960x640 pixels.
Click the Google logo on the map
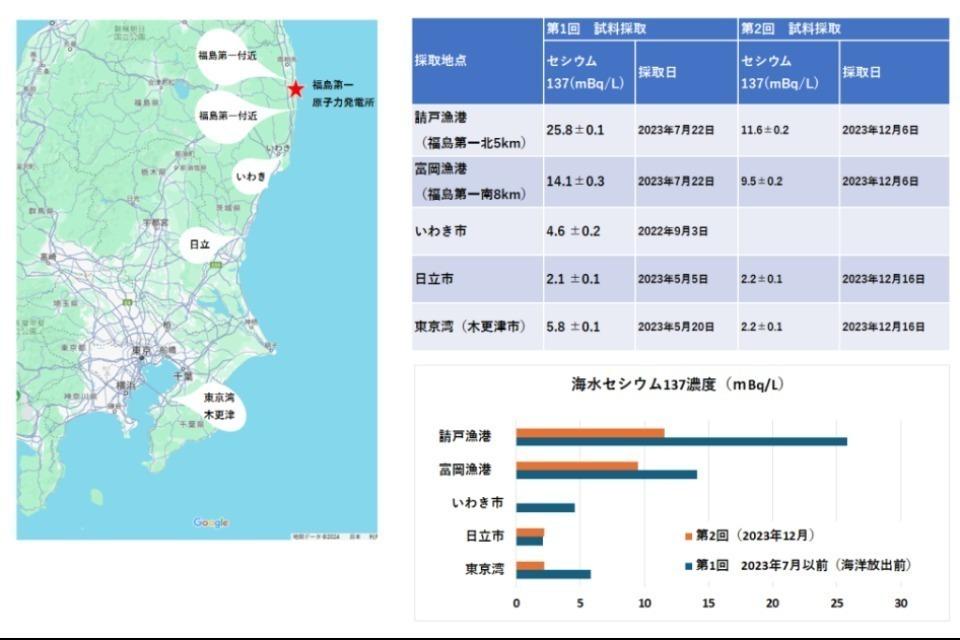click(x=211, y=523)
